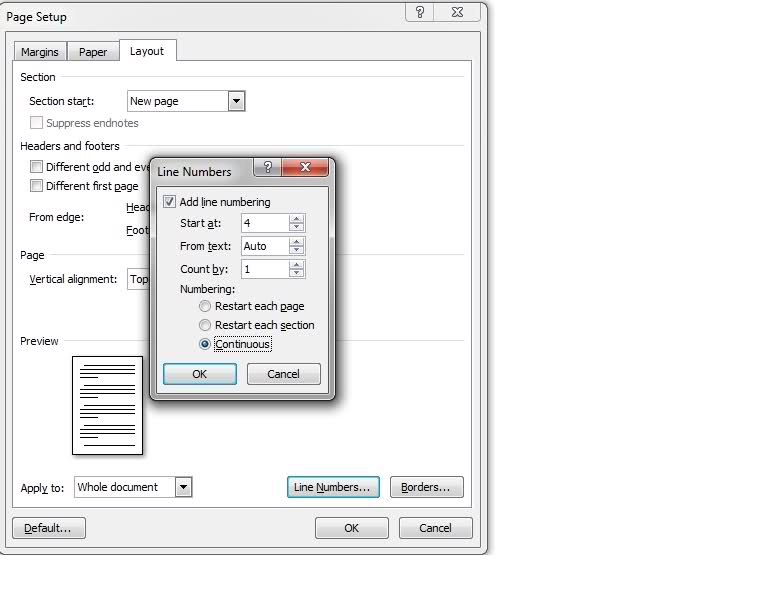Enable Different first page checkbox
768x614 pixels.
37,186
